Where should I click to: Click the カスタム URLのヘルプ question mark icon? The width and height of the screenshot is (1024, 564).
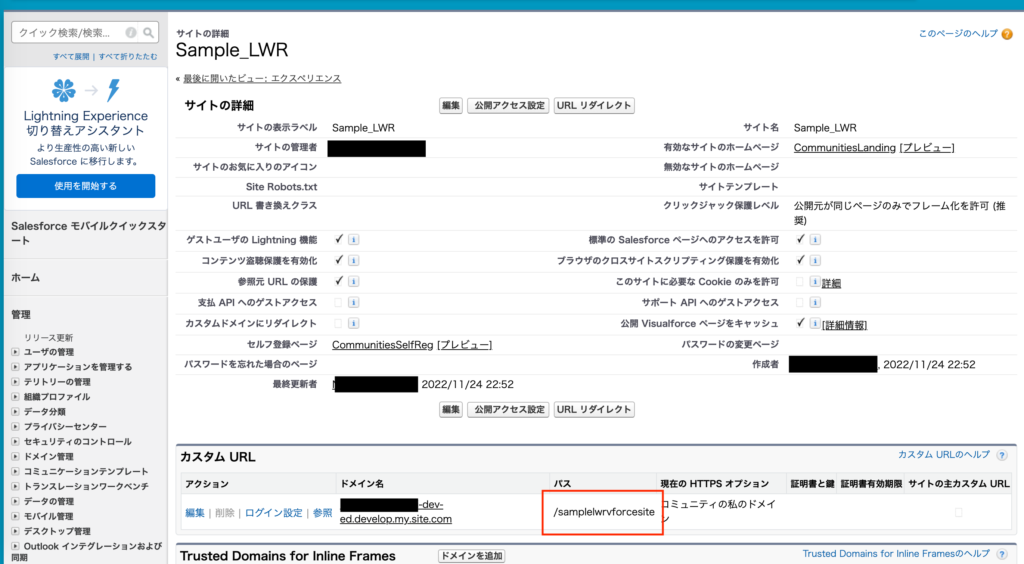pos(1001,455)
